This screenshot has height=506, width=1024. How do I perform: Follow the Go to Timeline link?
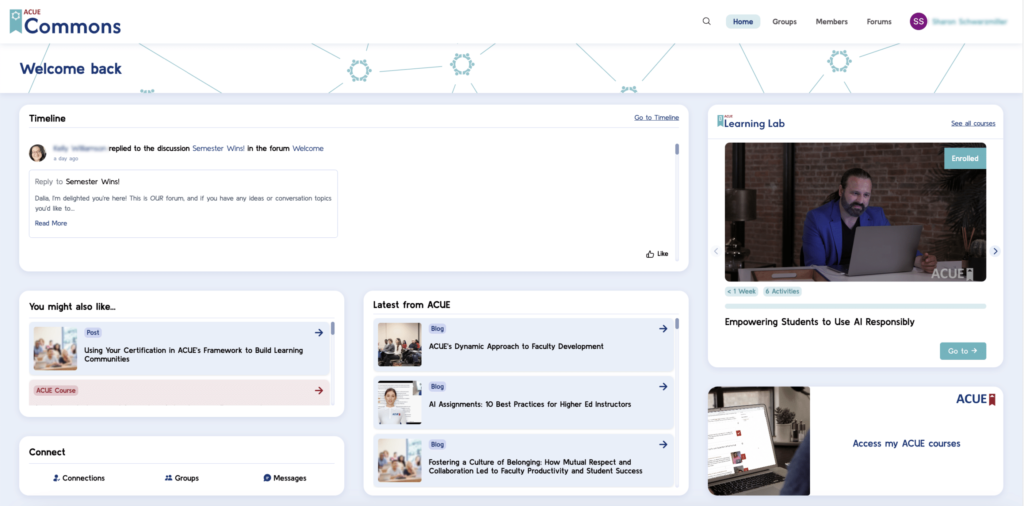point(656,118)
